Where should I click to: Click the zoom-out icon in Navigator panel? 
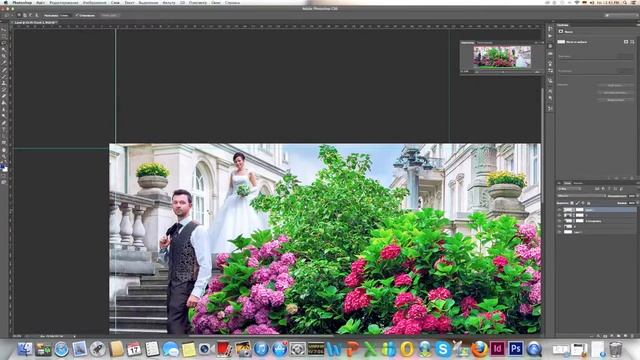coord(476,72)
